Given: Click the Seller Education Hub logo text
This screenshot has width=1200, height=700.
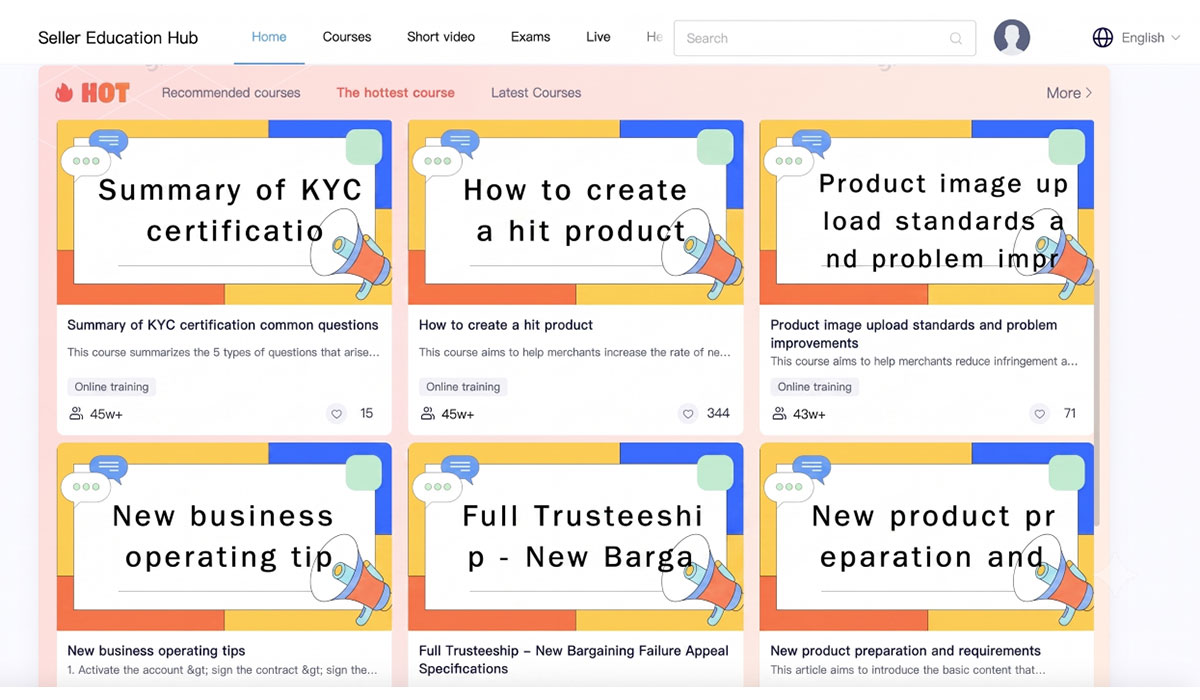Looking at the screenshot, I should click(118, 38).
